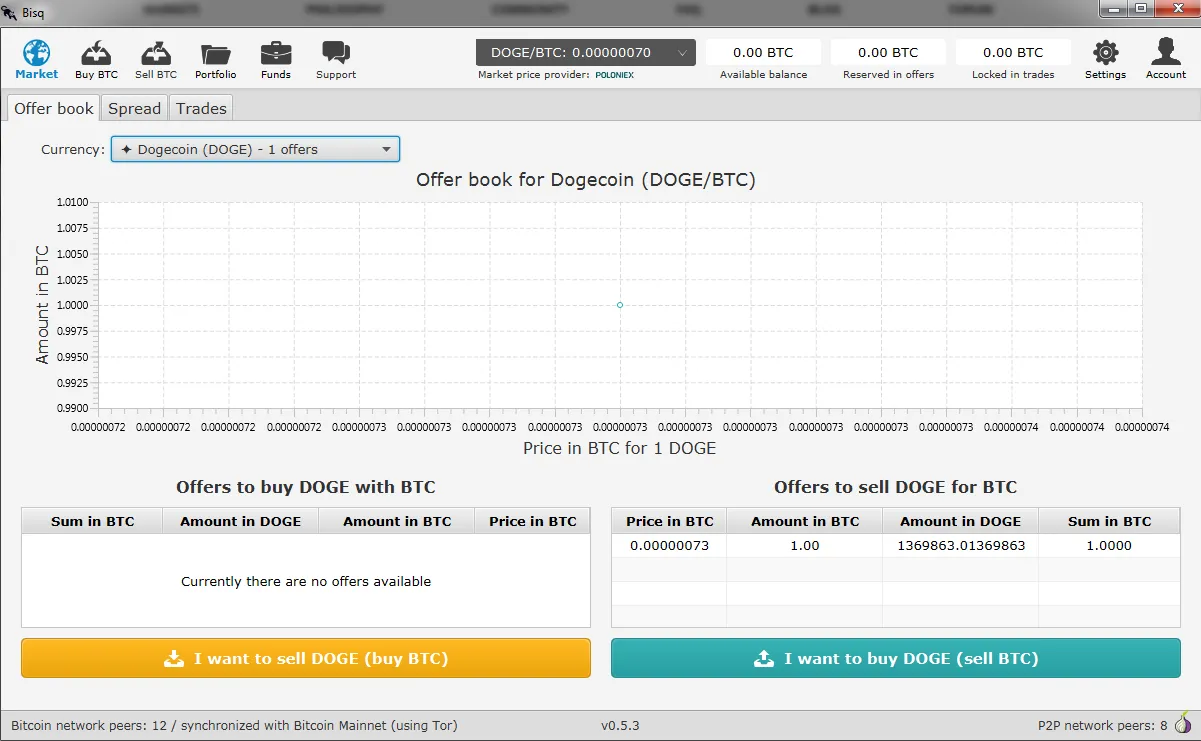Click the POLONIEX price provider label

[615, 75]
